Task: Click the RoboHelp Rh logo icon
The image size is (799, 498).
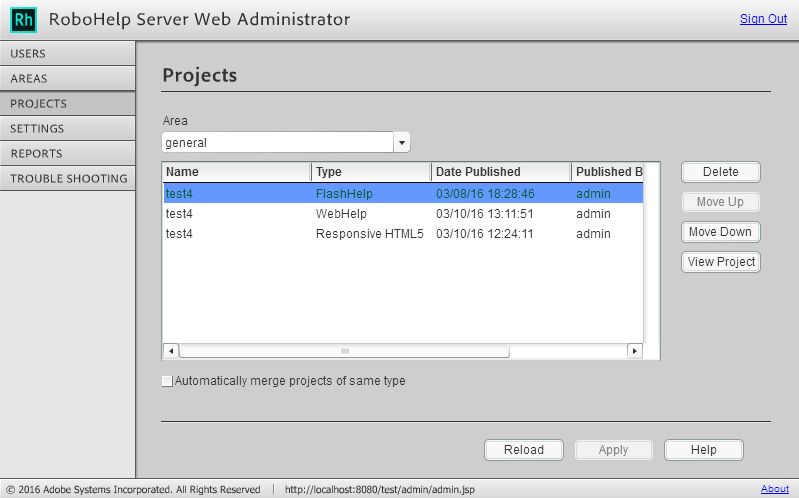Action: pyautogui.click(x=23, y=20)
